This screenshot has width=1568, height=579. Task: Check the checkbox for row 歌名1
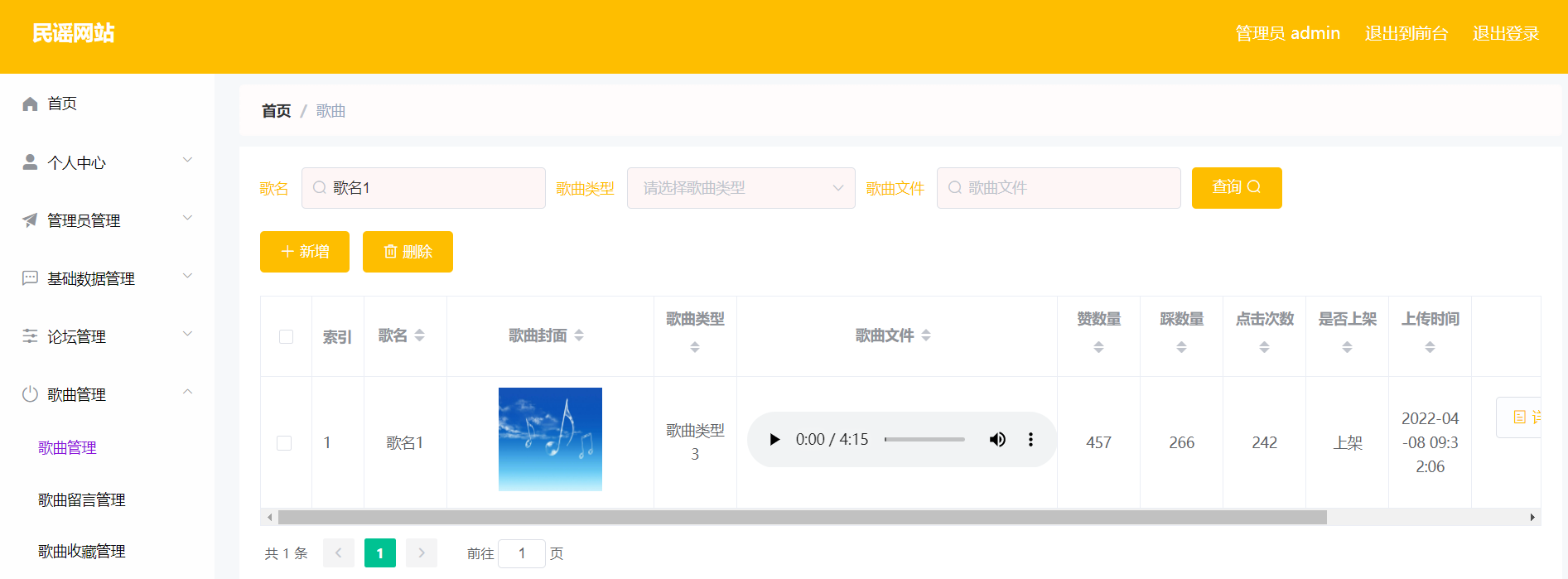tap(284, 443)
